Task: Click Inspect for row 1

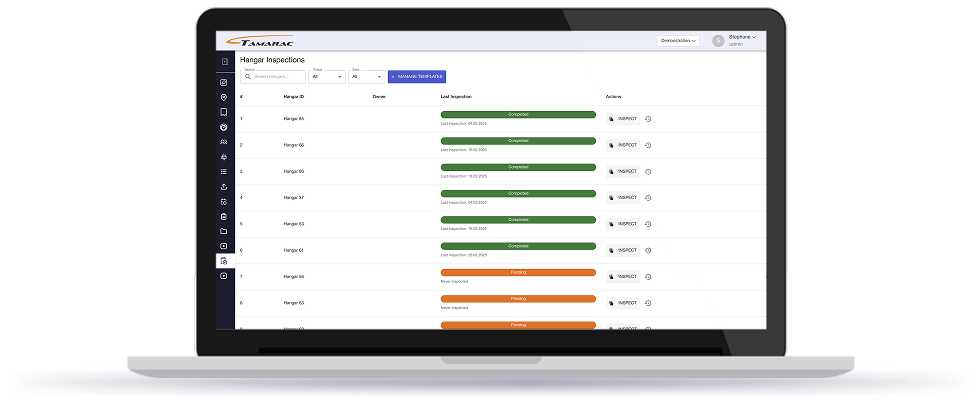Action: 623,119
